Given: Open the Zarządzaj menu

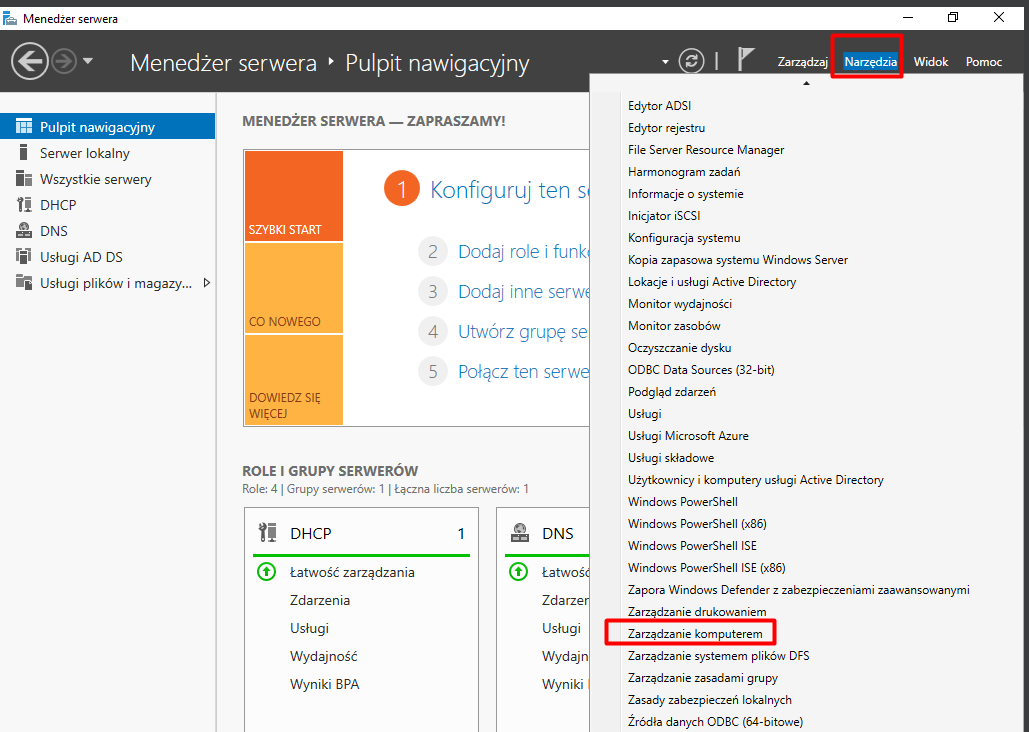Looking at the screenshot, I should (x=803, y=62).
